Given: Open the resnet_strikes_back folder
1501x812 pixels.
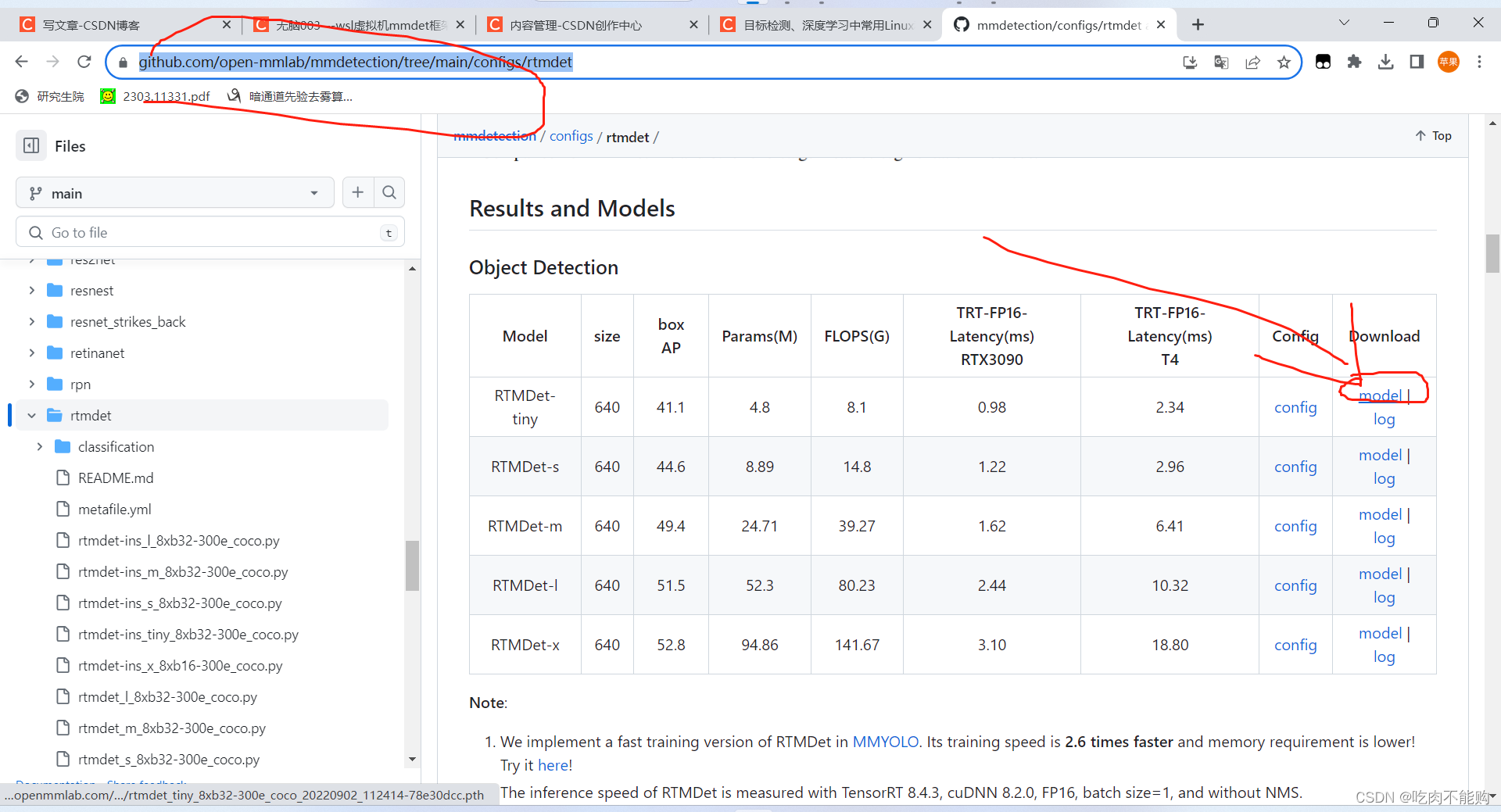Looking at the screenshot, I should [127, 321].
